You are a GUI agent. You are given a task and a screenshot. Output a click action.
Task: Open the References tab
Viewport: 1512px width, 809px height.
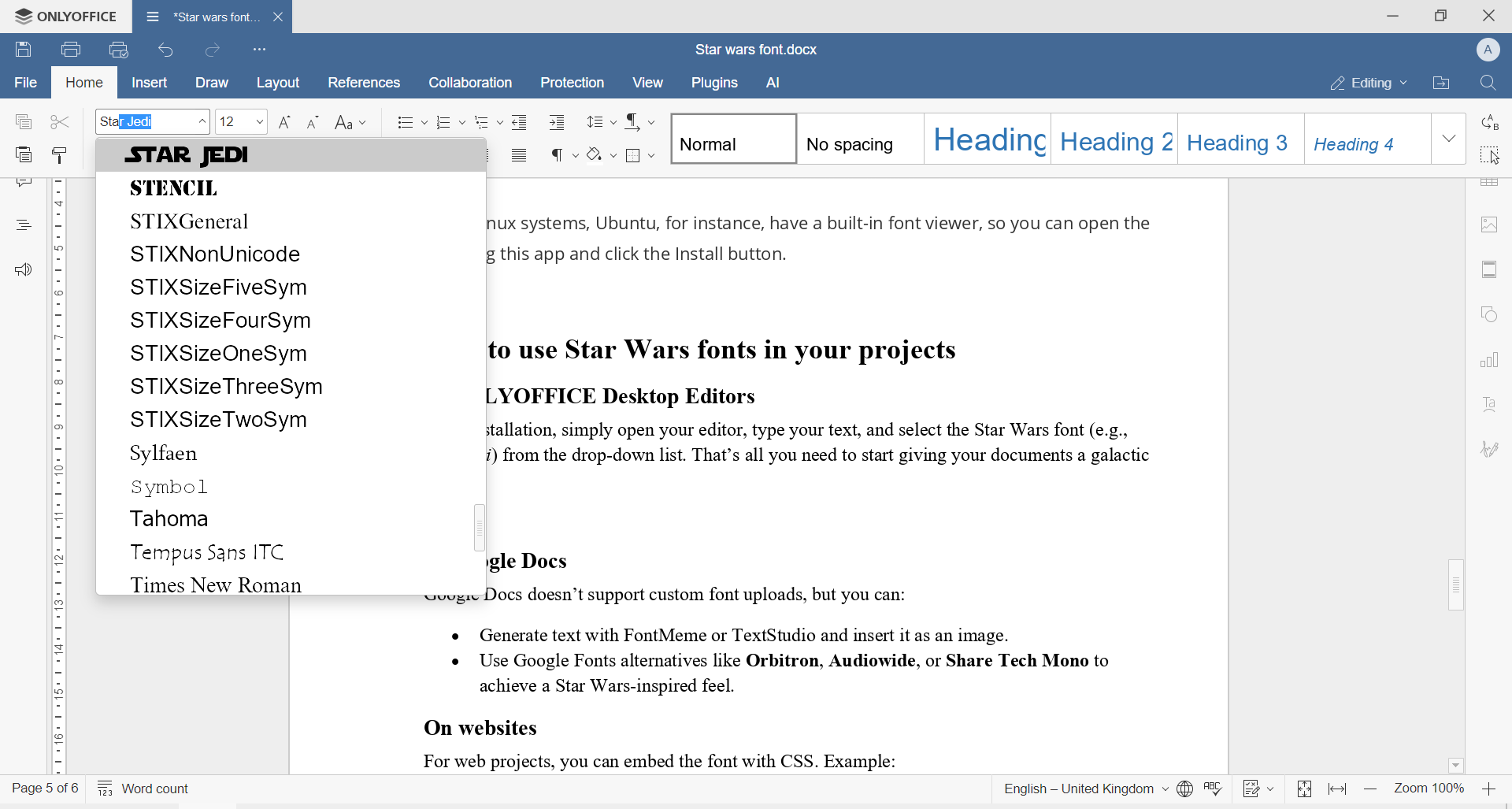[364, 83]
